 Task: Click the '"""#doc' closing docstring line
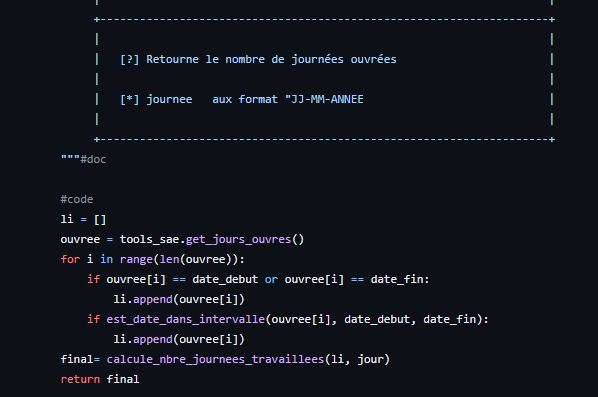(x=84, y=159)
